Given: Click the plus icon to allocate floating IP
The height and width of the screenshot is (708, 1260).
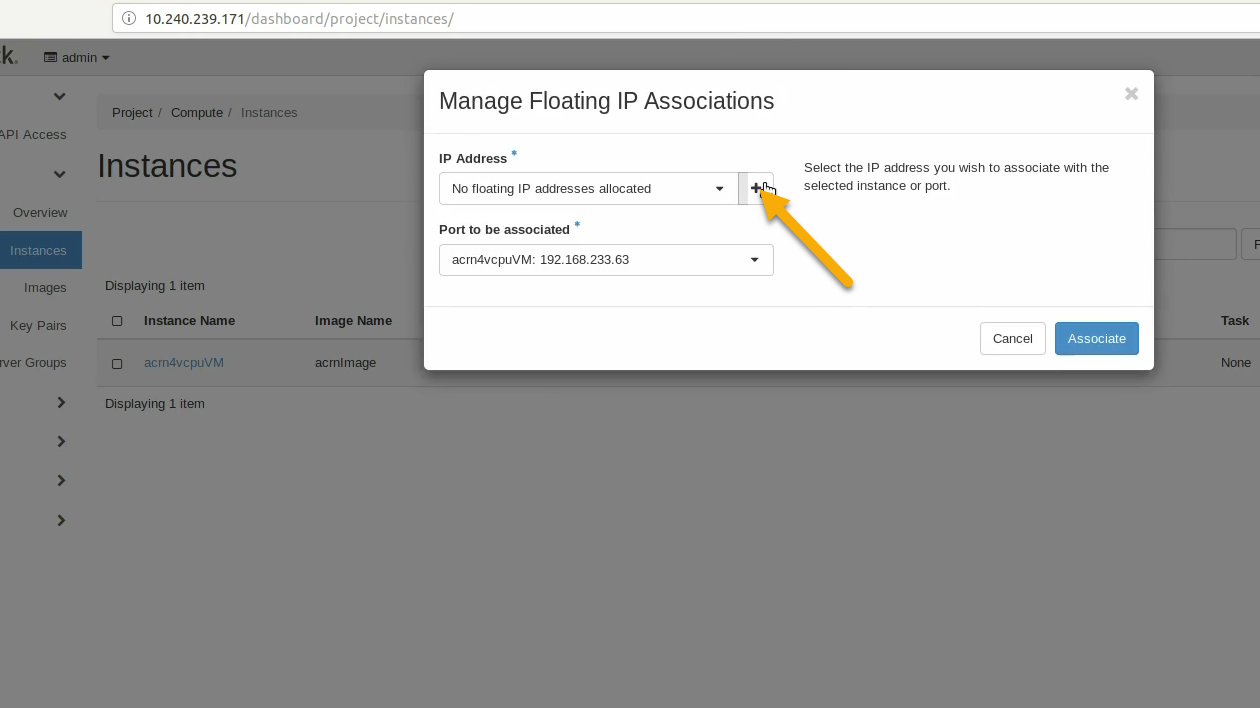Looking at the screenshot, I should pos(756,188).
